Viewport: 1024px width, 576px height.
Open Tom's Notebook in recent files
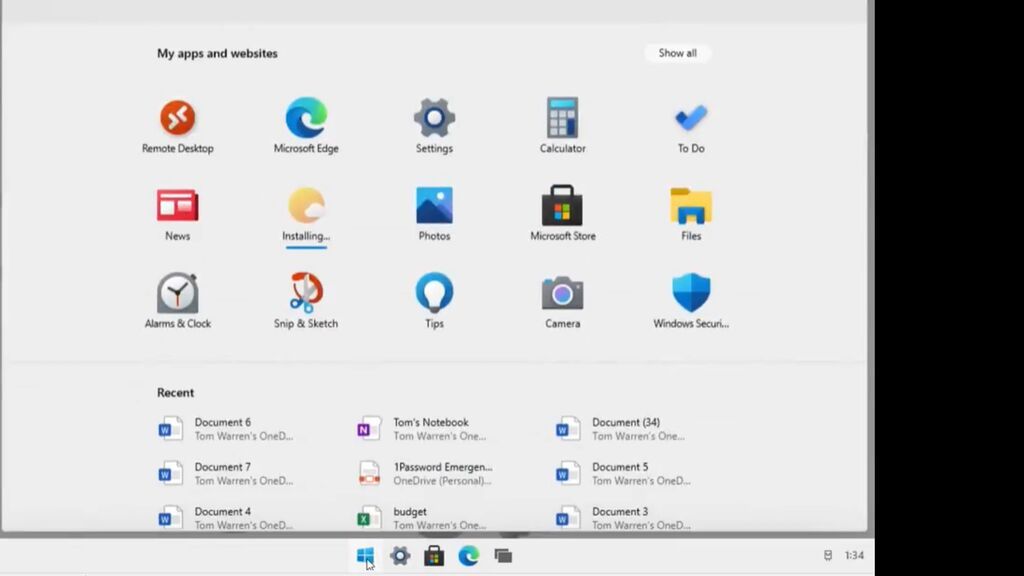click(422, 429)
